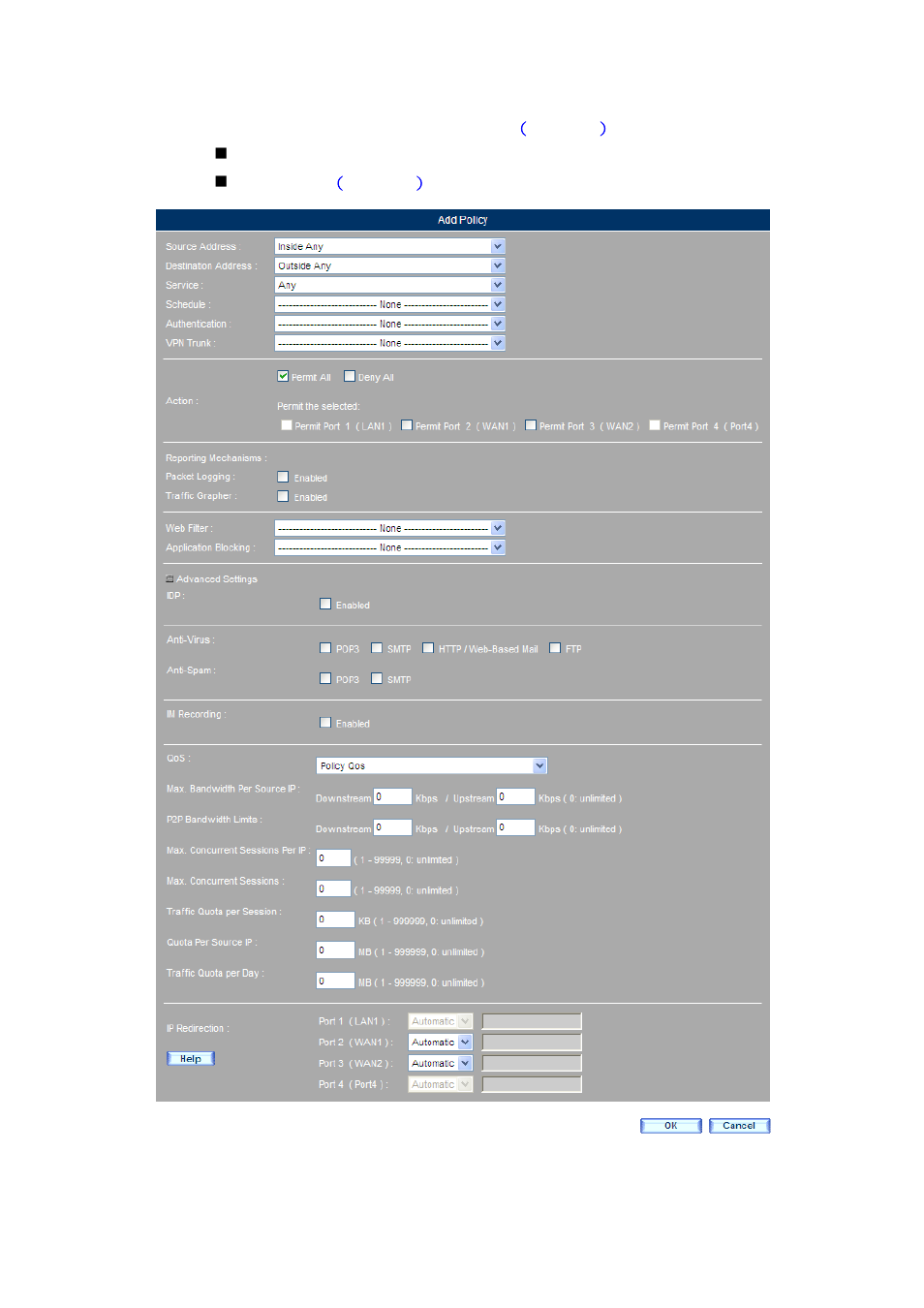Open Authentication dropdown

coord(389,324)
